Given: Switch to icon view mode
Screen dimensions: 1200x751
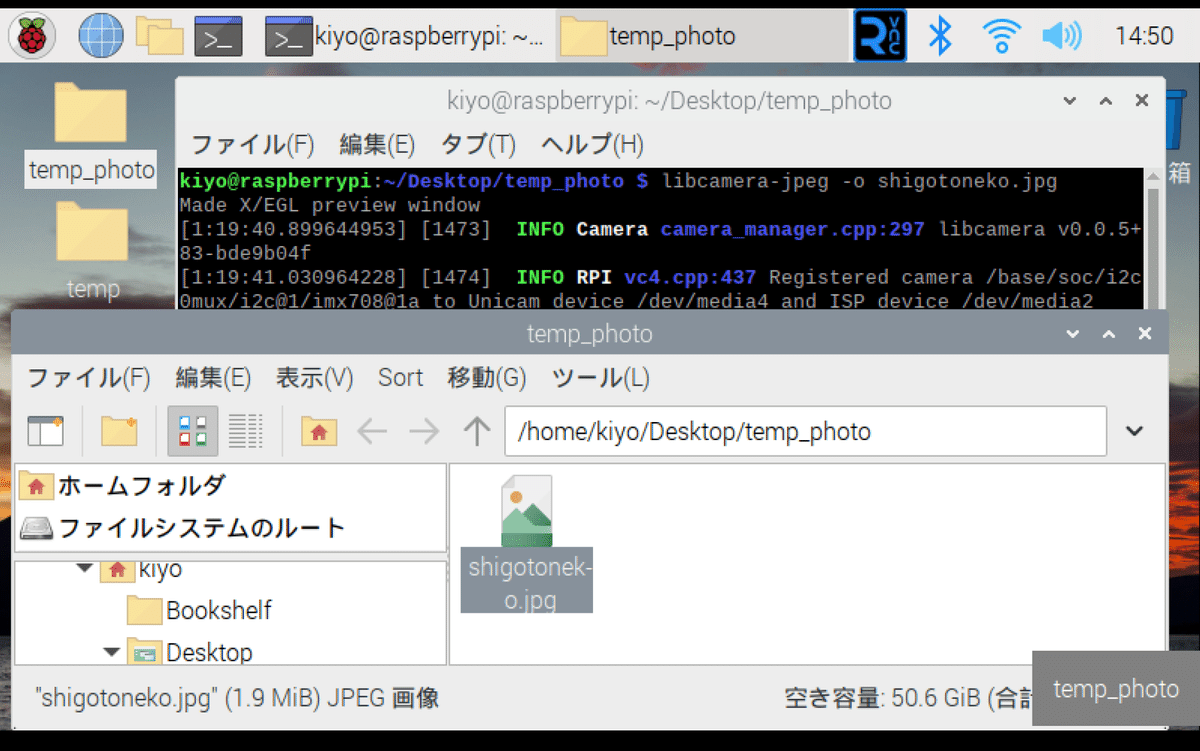Looking at the screenshot, I should click(x=190, y=430).
